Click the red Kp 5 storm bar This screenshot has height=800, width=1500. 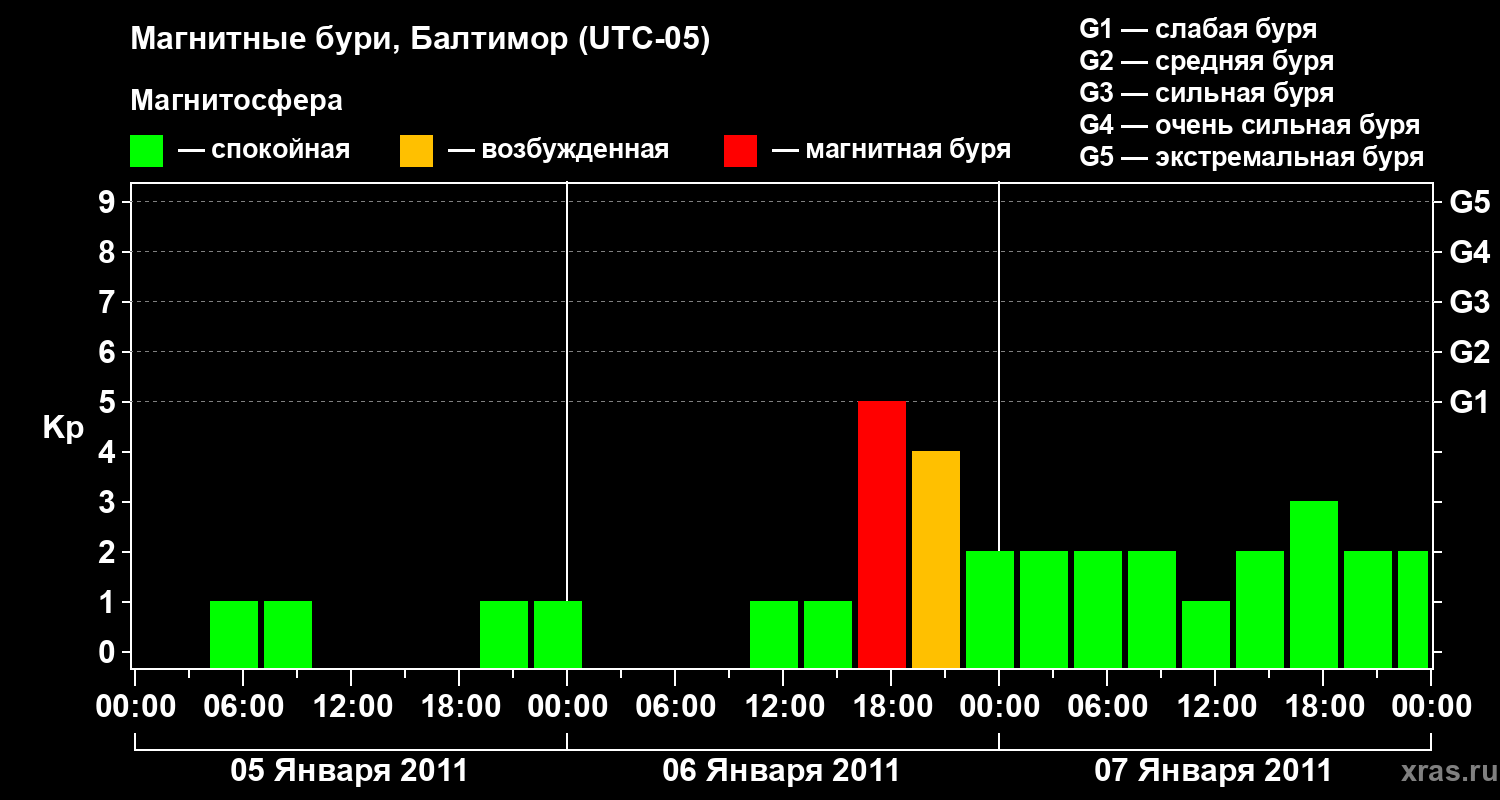click(882, 534)
